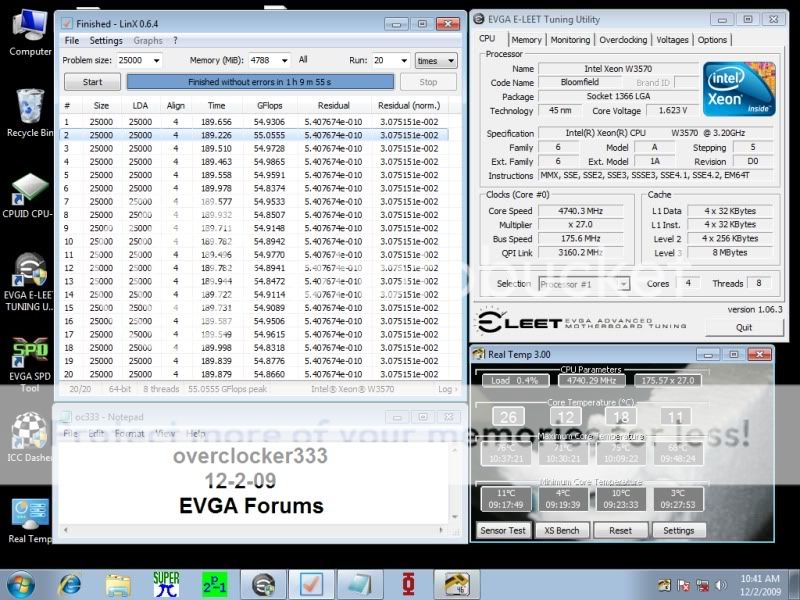Screen dimensions: 800x600
Task: Click the 'Finished without errors' progress bar
Action: pyautogui.click(x=261, y=82)
